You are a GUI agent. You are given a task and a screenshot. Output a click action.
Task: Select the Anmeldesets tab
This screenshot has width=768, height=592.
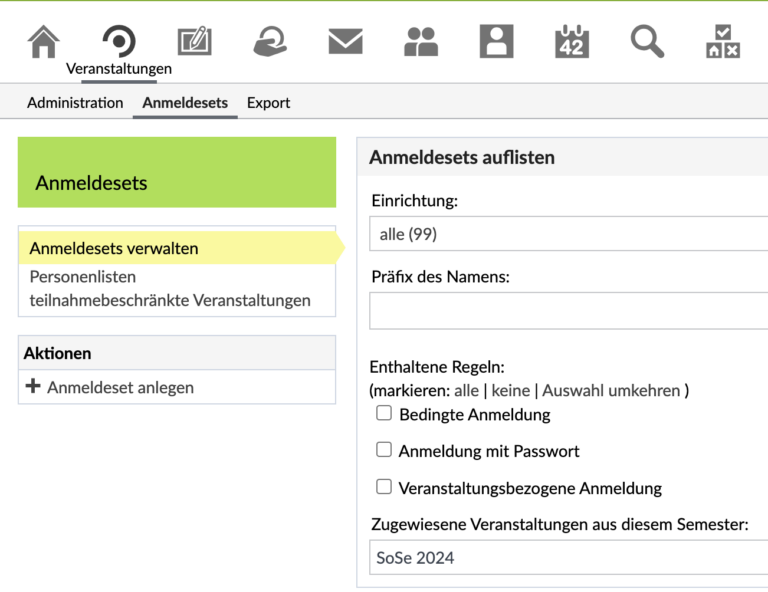point(185,103)
